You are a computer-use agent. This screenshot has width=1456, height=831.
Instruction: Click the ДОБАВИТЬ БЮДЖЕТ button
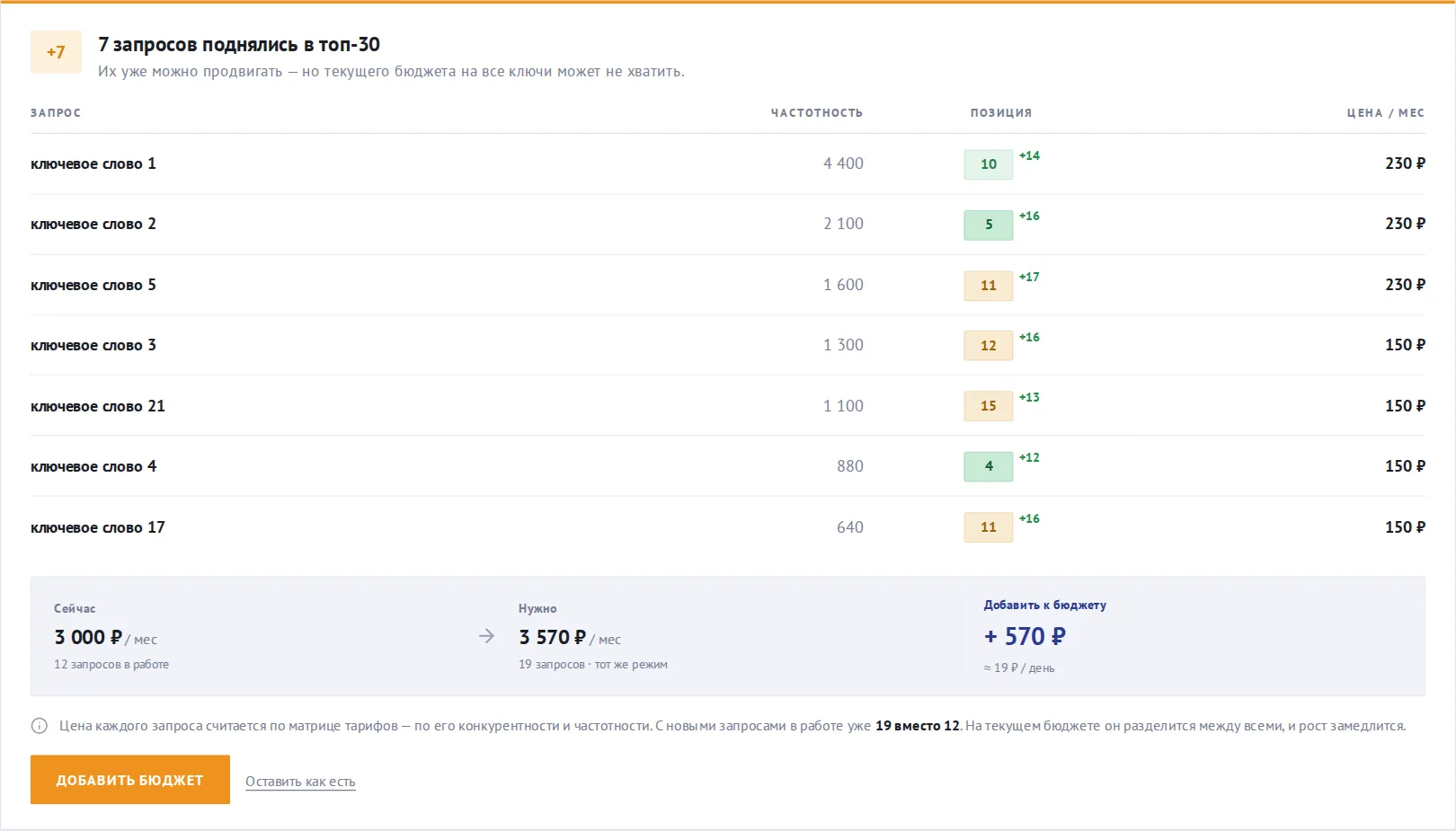(x=130, y=780)
